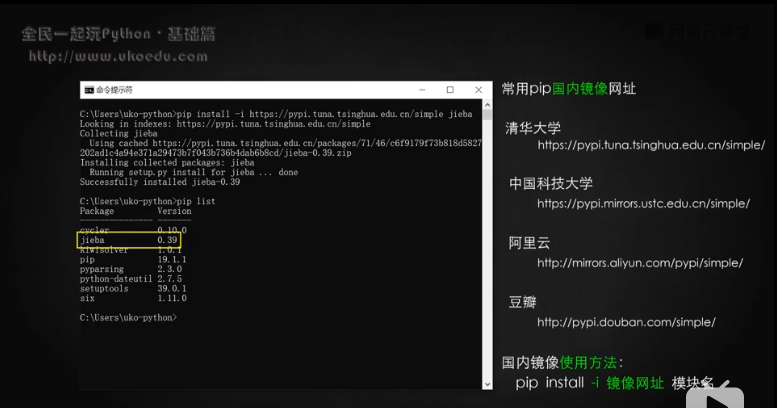Click the command prompt vertical scrollbar thumb
This screenshot has width=777, height=408.
[487, 115]
